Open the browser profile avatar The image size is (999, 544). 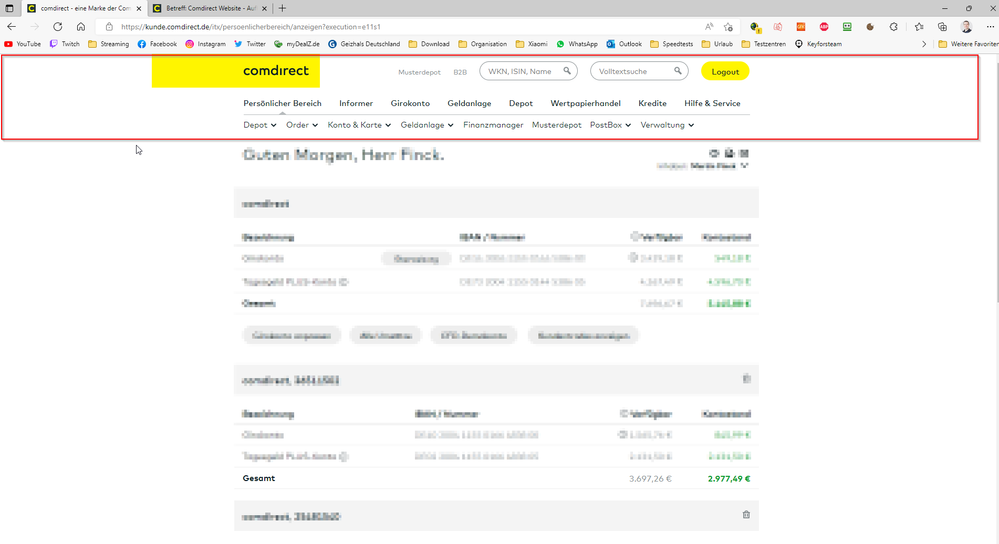[966, 26]
